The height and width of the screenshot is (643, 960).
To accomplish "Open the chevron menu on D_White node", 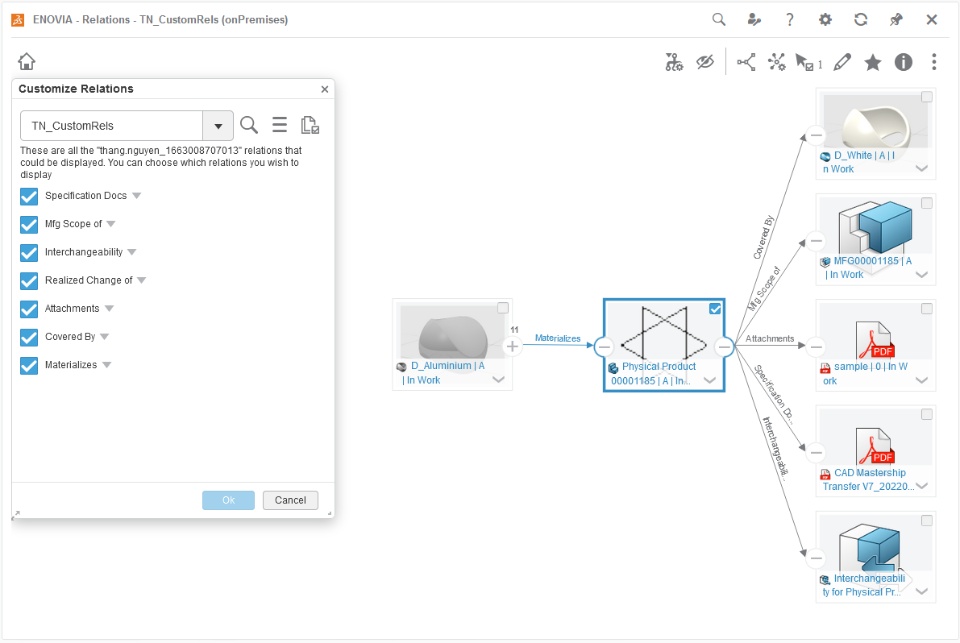I will pyautogui.click(x=921, y=168).
